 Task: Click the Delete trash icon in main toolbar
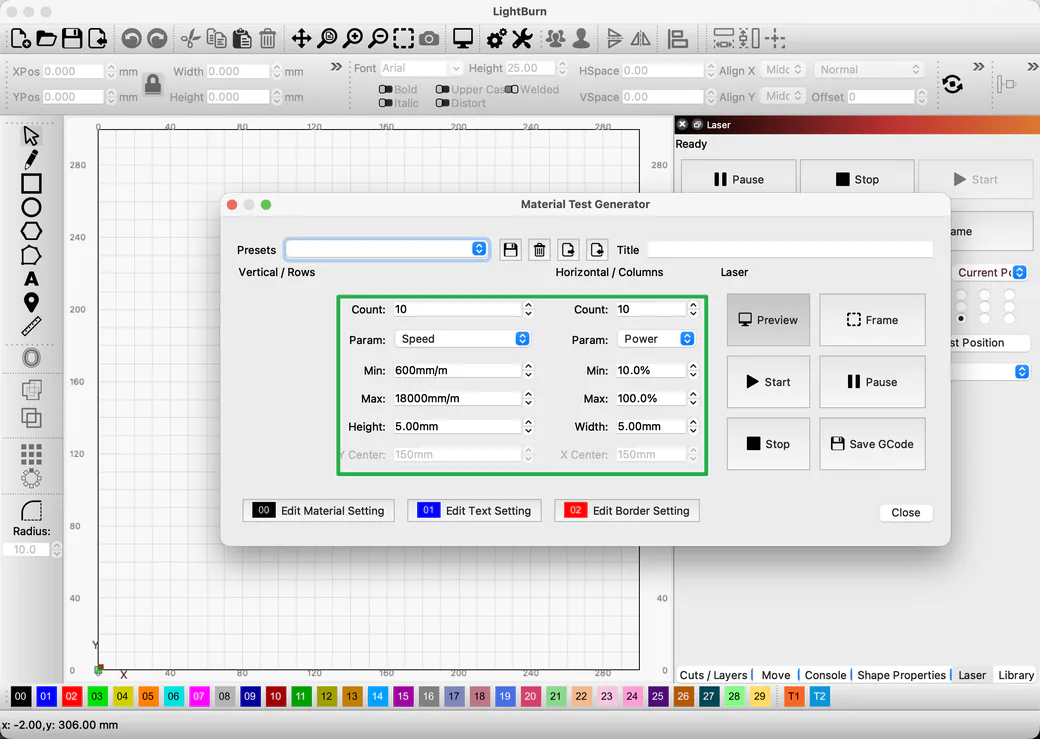(x=267, y=38)
